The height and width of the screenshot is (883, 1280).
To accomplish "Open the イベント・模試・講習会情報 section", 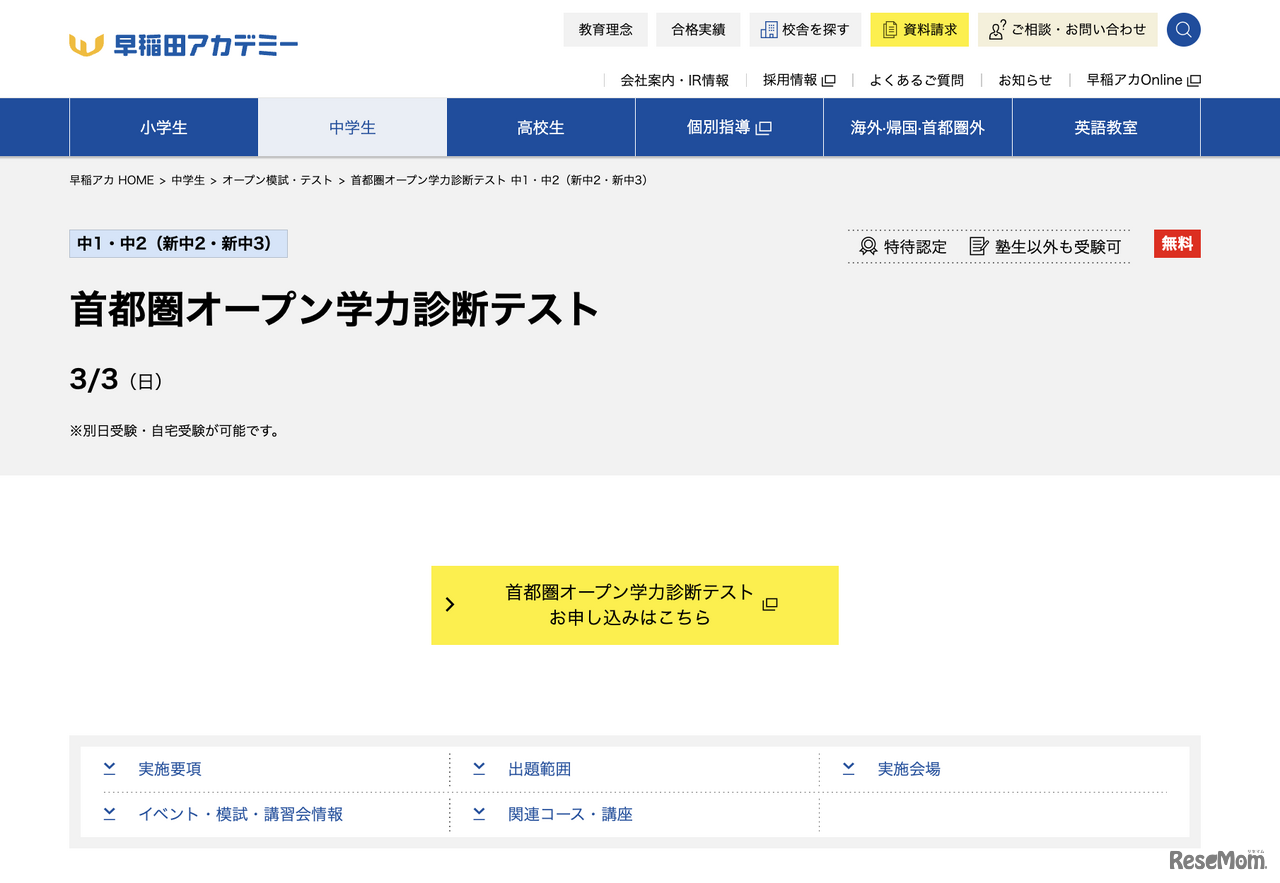I will pos(240,814).
